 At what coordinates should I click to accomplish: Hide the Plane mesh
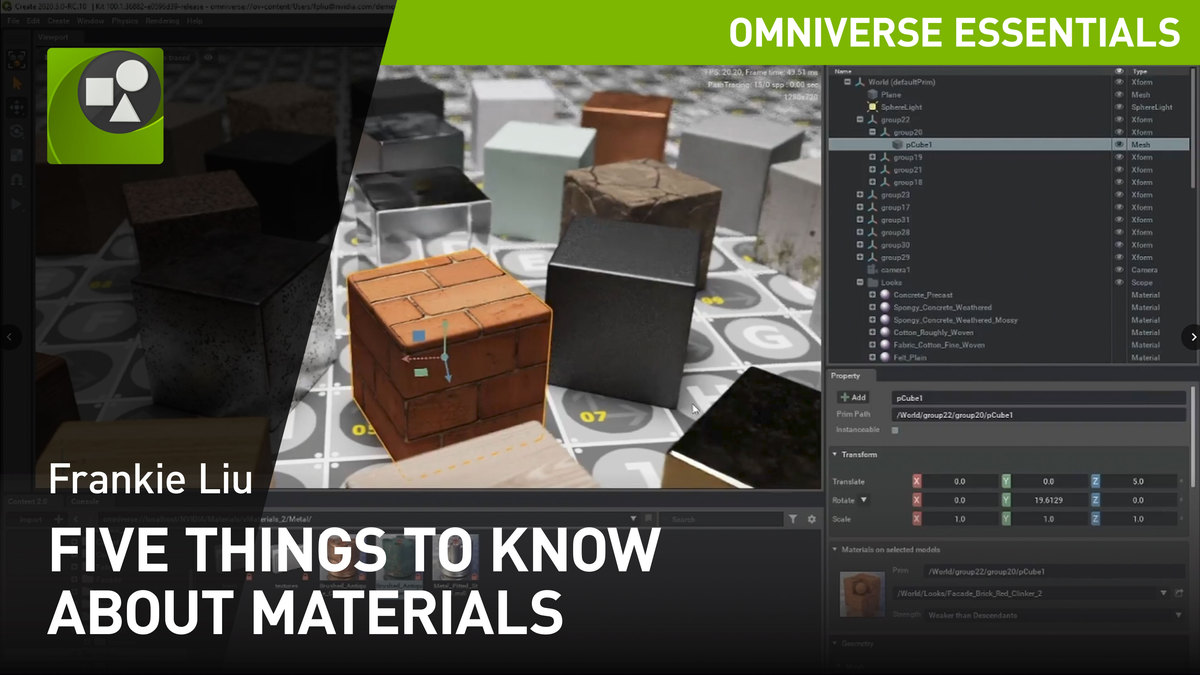1119,94
